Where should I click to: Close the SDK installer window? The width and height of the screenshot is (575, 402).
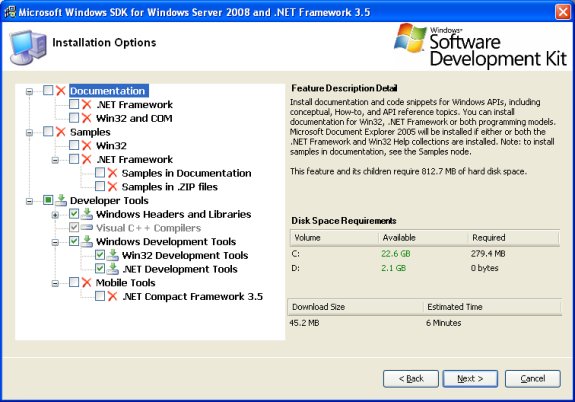pos(562,12)
